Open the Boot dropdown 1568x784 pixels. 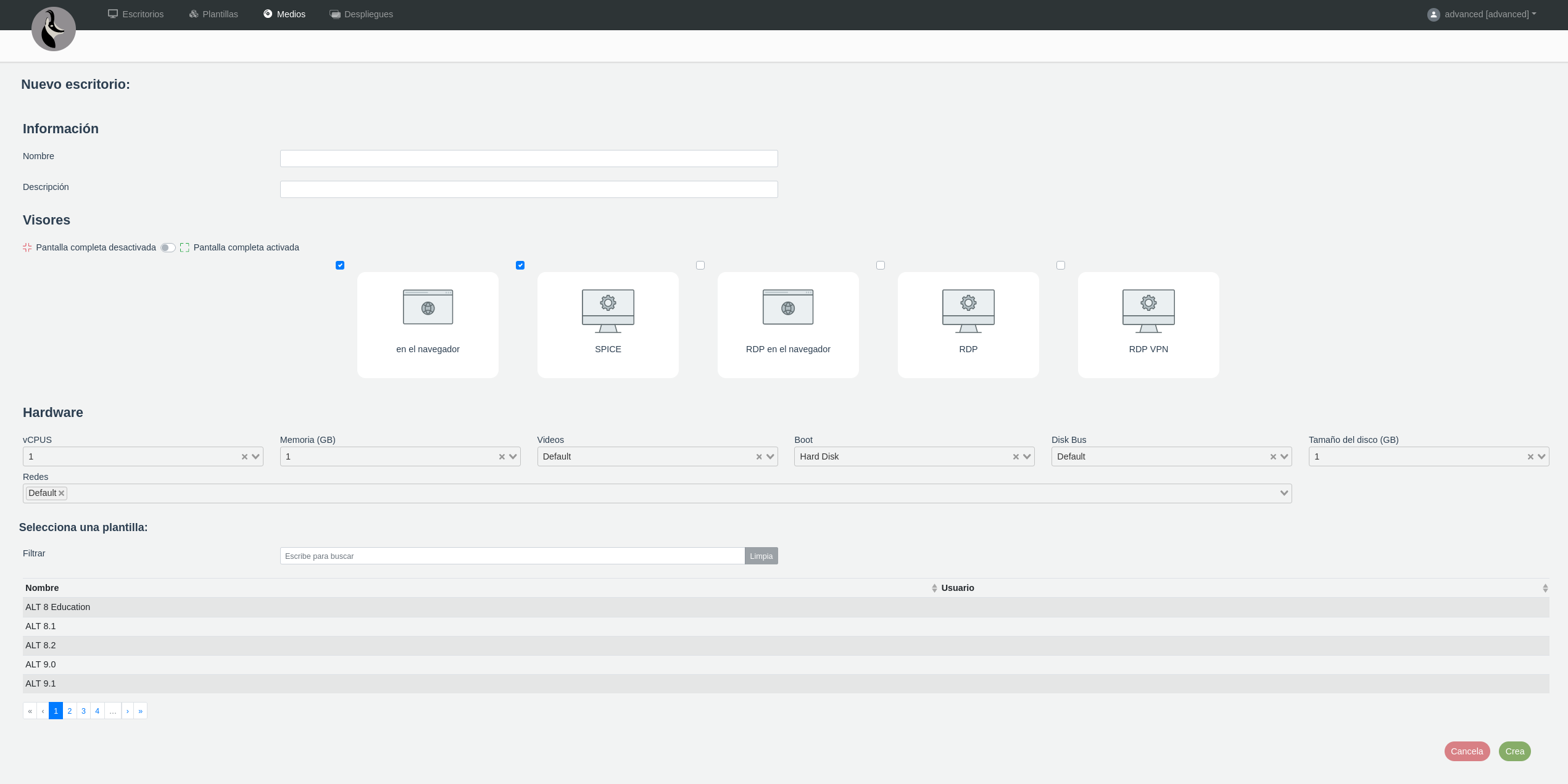coord(1027,457)
